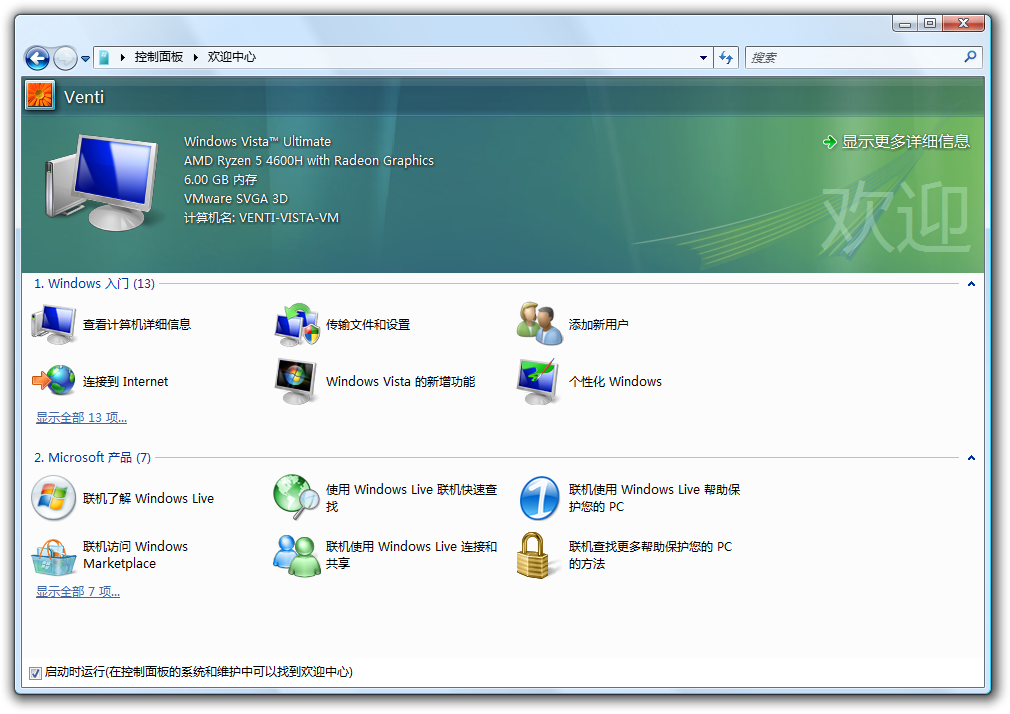The width and height of the screenshot is (1010, 714).
Task: Select the 连接到 Internet text label
Action: (126, 381)
